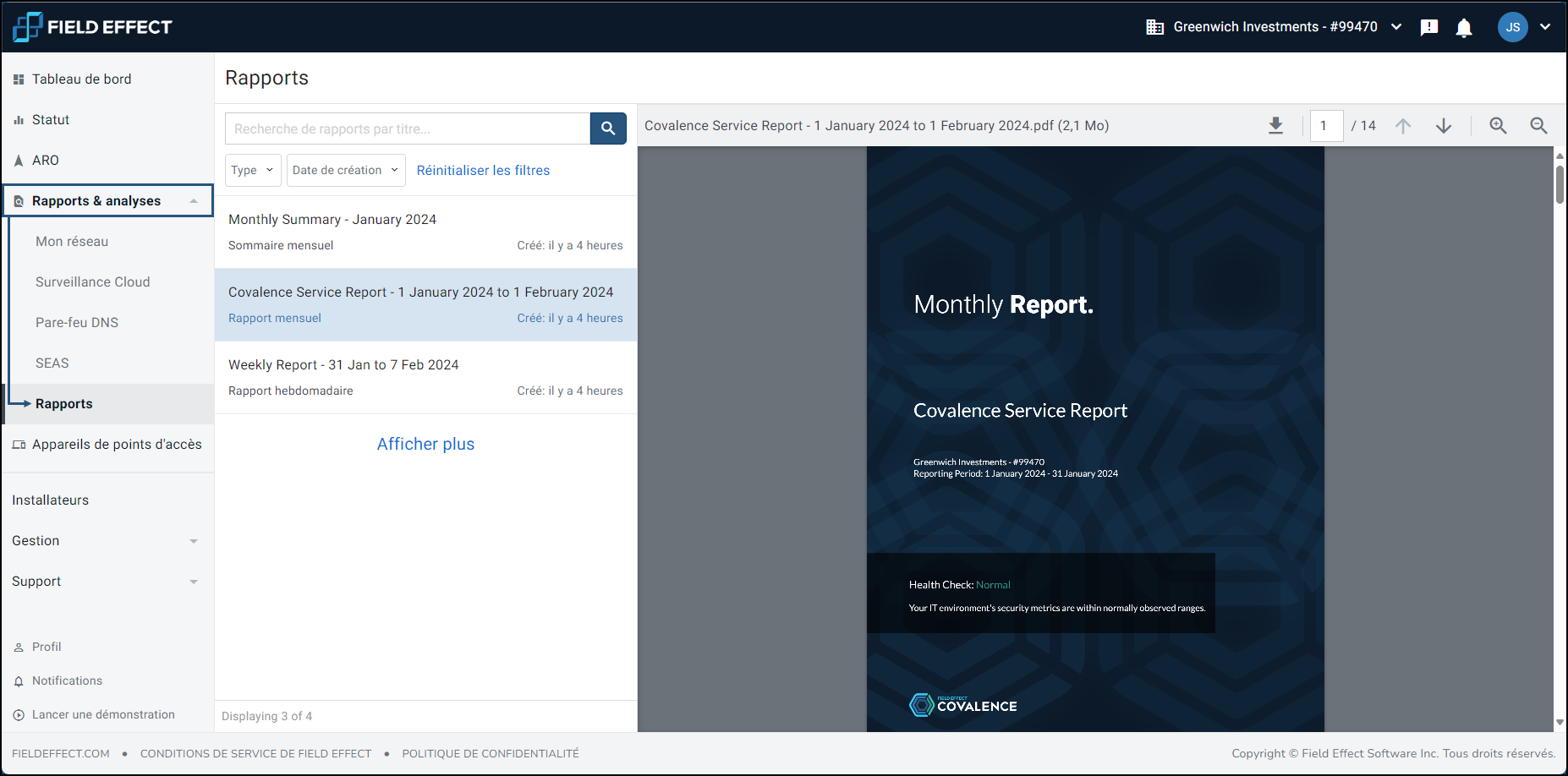The width and height of the screenshot is (1568, 776).
Task: Select Mon réseau
Action: click(72, 242)
